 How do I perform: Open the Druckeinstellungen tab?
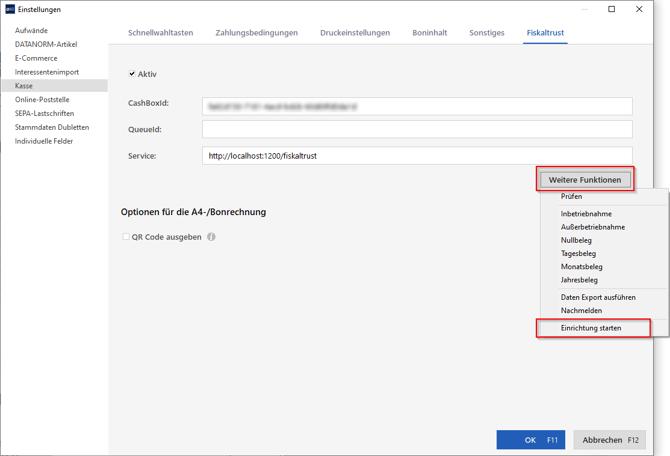tap(355, 33)
